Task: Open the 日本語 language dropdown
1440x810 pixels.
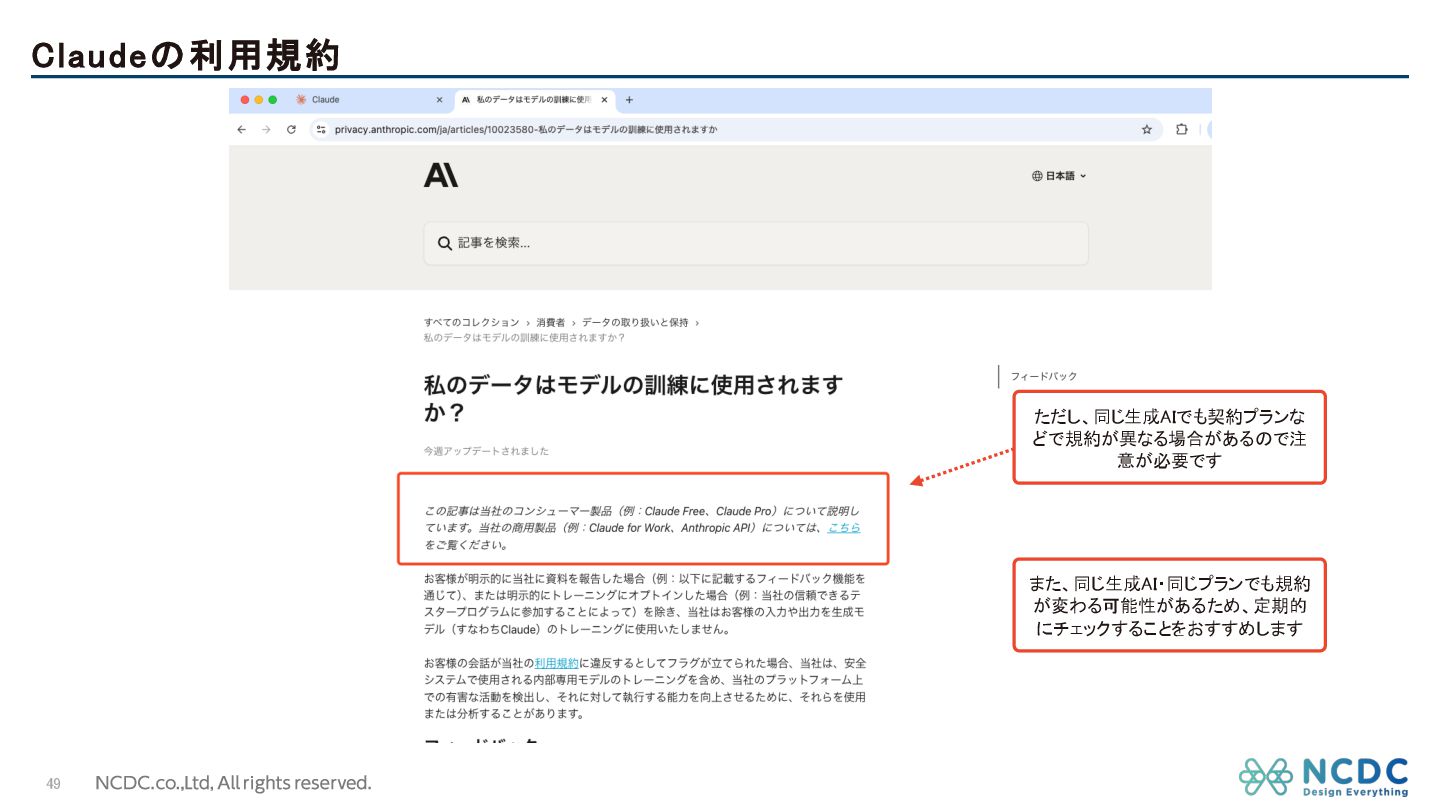Action: point(1059,176)
